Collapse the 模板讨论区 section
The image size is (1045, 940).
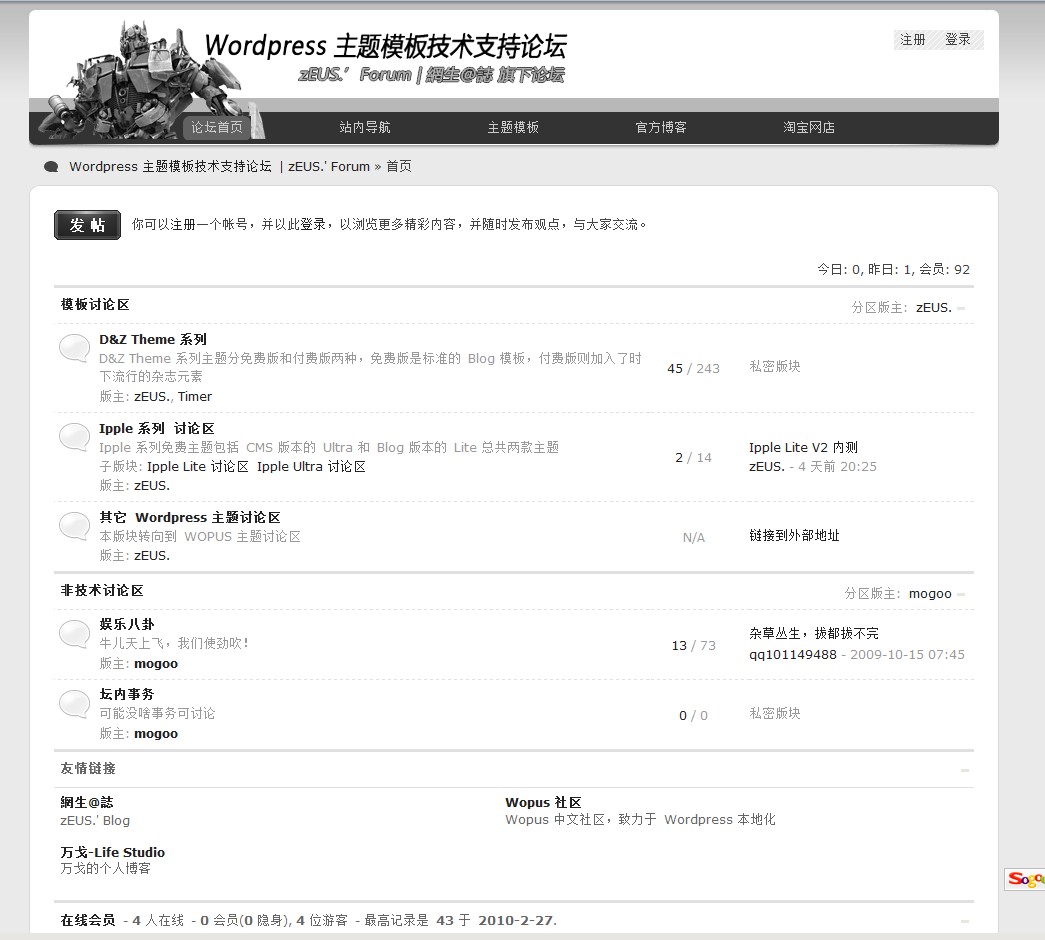coord(961,308)
